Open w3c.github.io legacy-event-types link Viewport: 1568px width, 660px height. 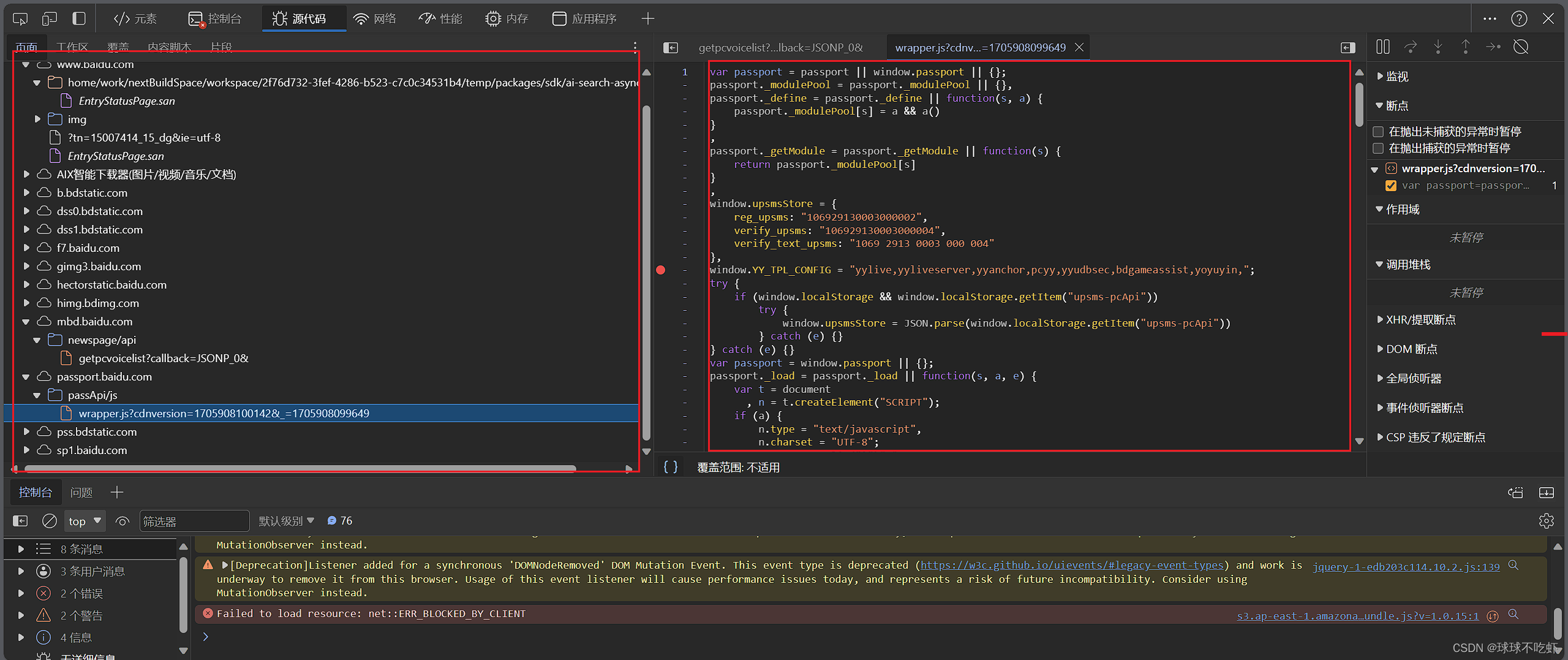click(x=1072, y=565)
